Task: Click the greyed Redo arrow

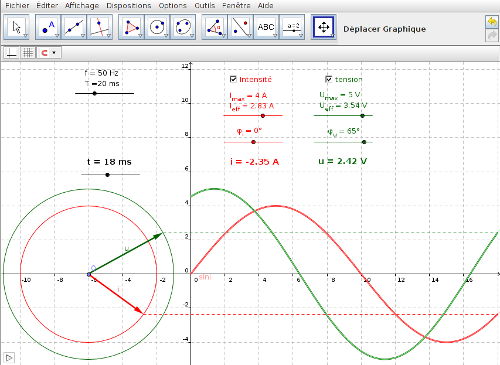Action: 492,35
